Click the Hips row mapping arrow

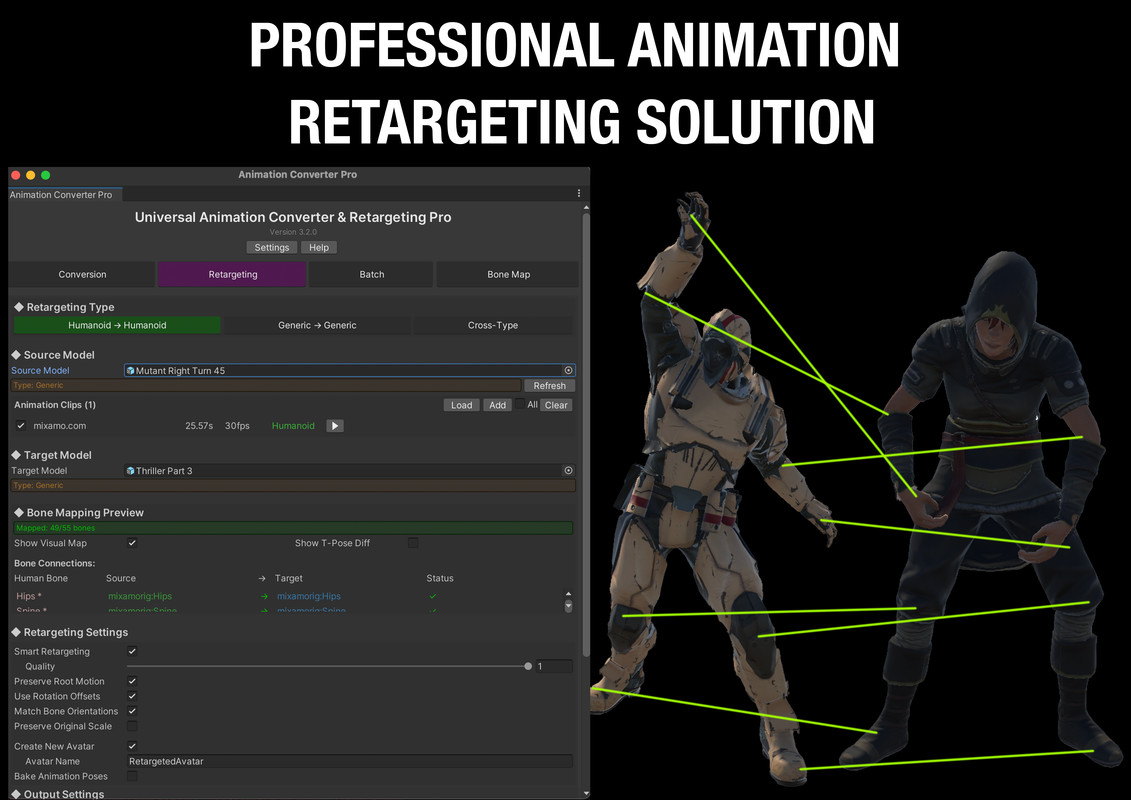264,596
